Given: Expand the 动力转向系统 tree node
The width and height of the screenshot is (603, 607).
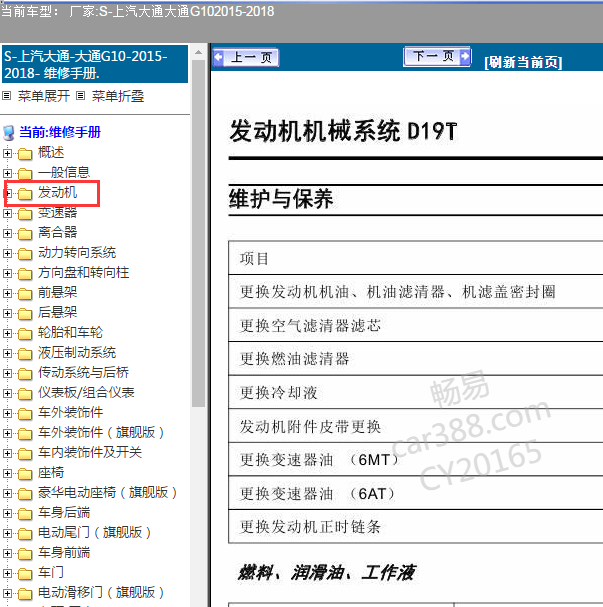Looking at the screenshot, I should point(7,254).
